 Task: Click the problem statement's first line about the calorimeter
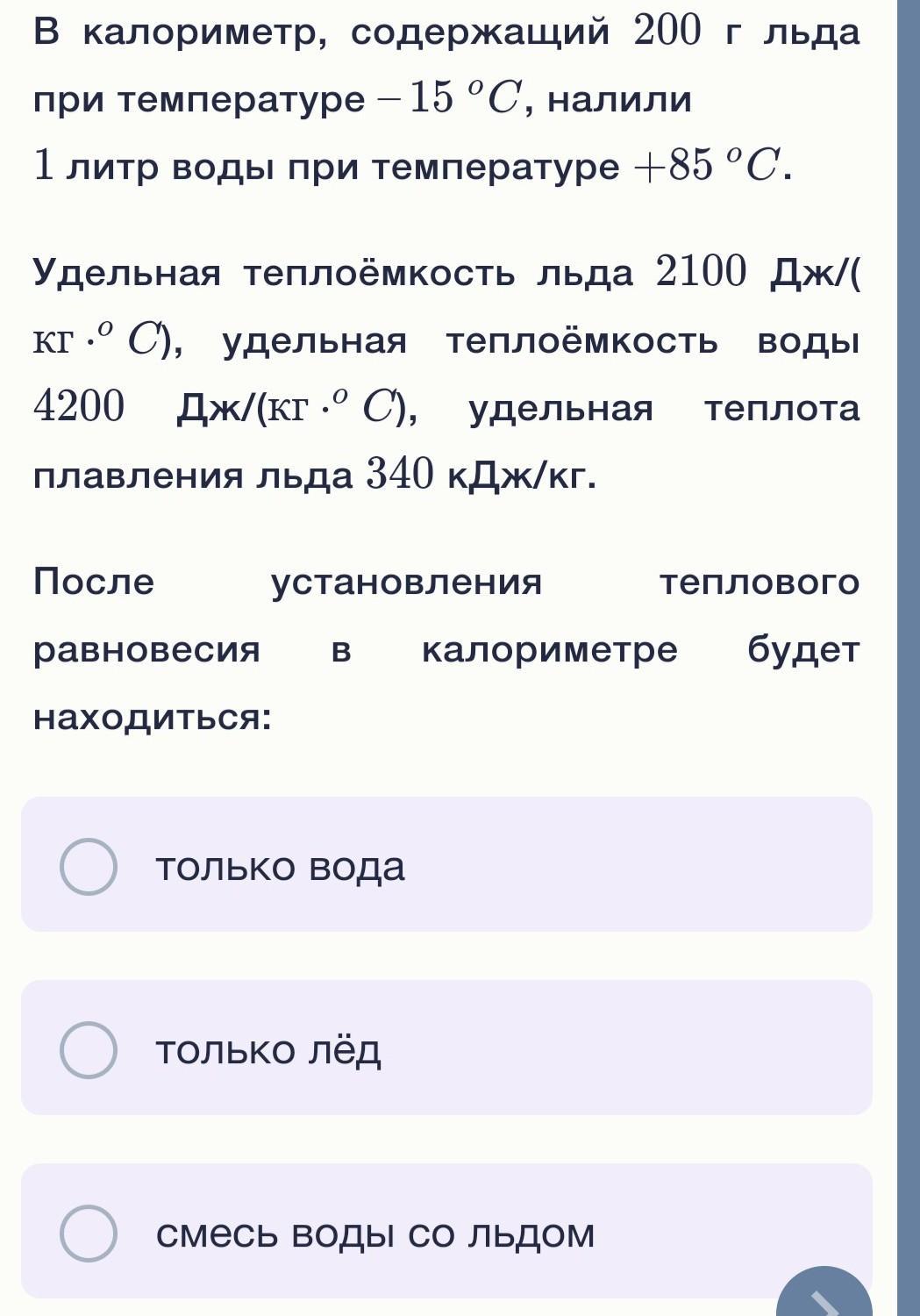(x=446, y=33)
